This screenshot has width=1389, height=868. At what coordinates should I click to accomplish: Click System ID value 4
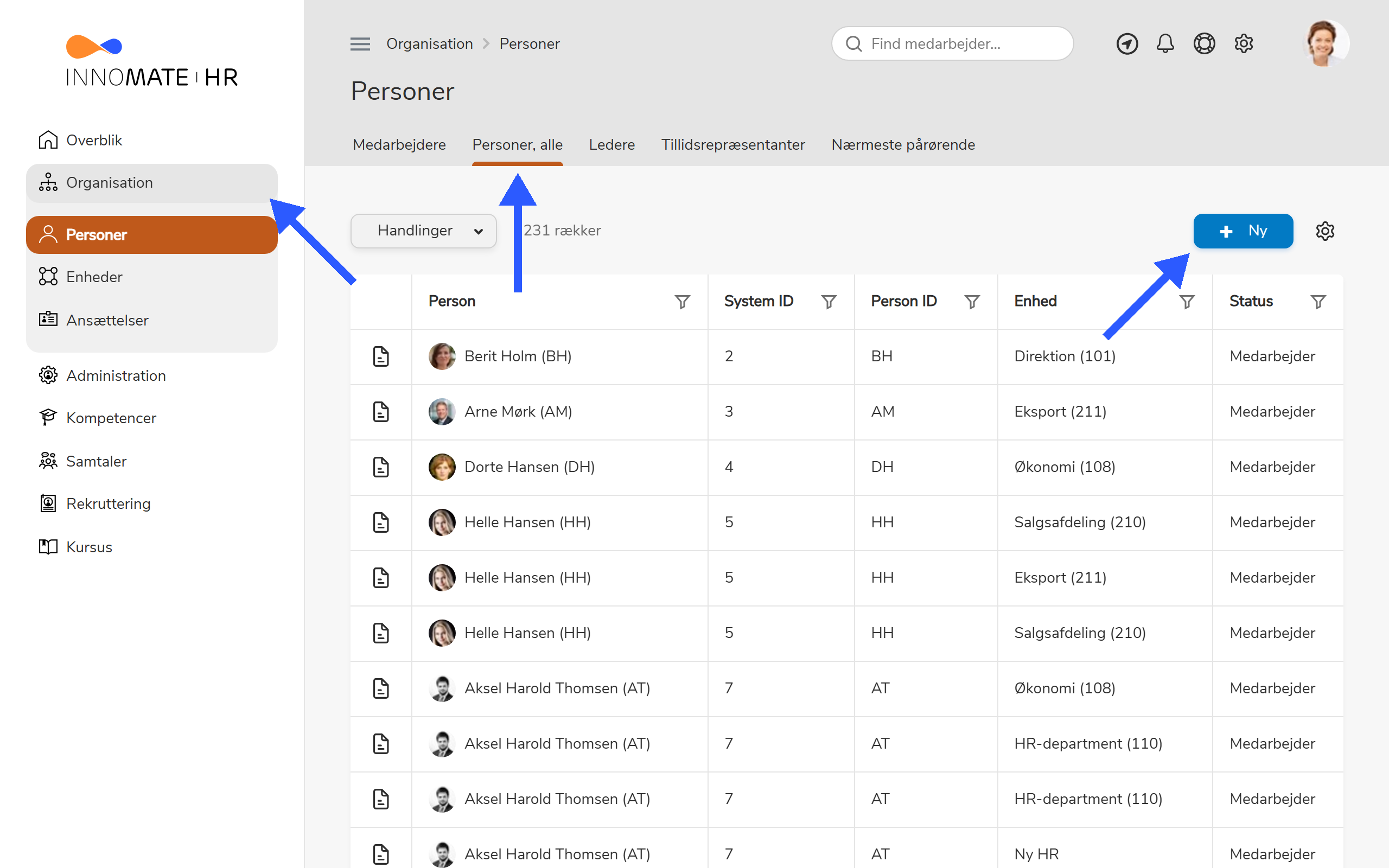[x=728, y=467]
